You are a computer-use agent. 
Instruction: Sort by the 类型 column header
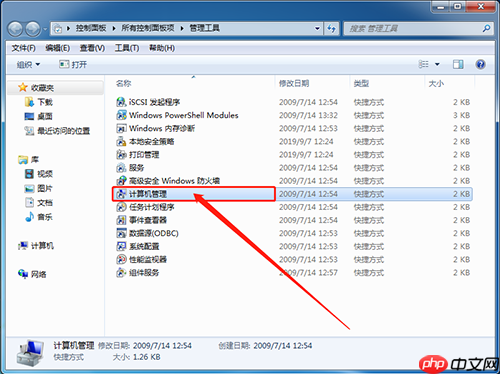coord(361,83)
